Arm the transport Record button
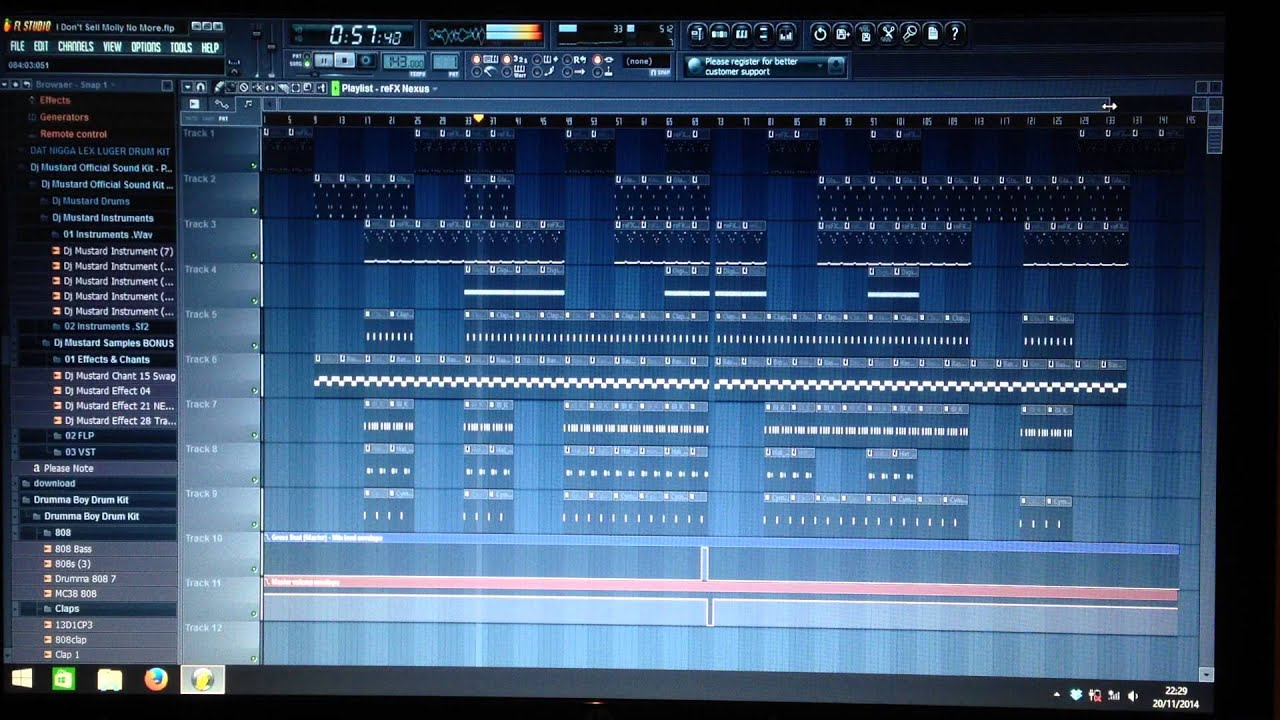The image size is (1280, 720). tap(365, 60)
